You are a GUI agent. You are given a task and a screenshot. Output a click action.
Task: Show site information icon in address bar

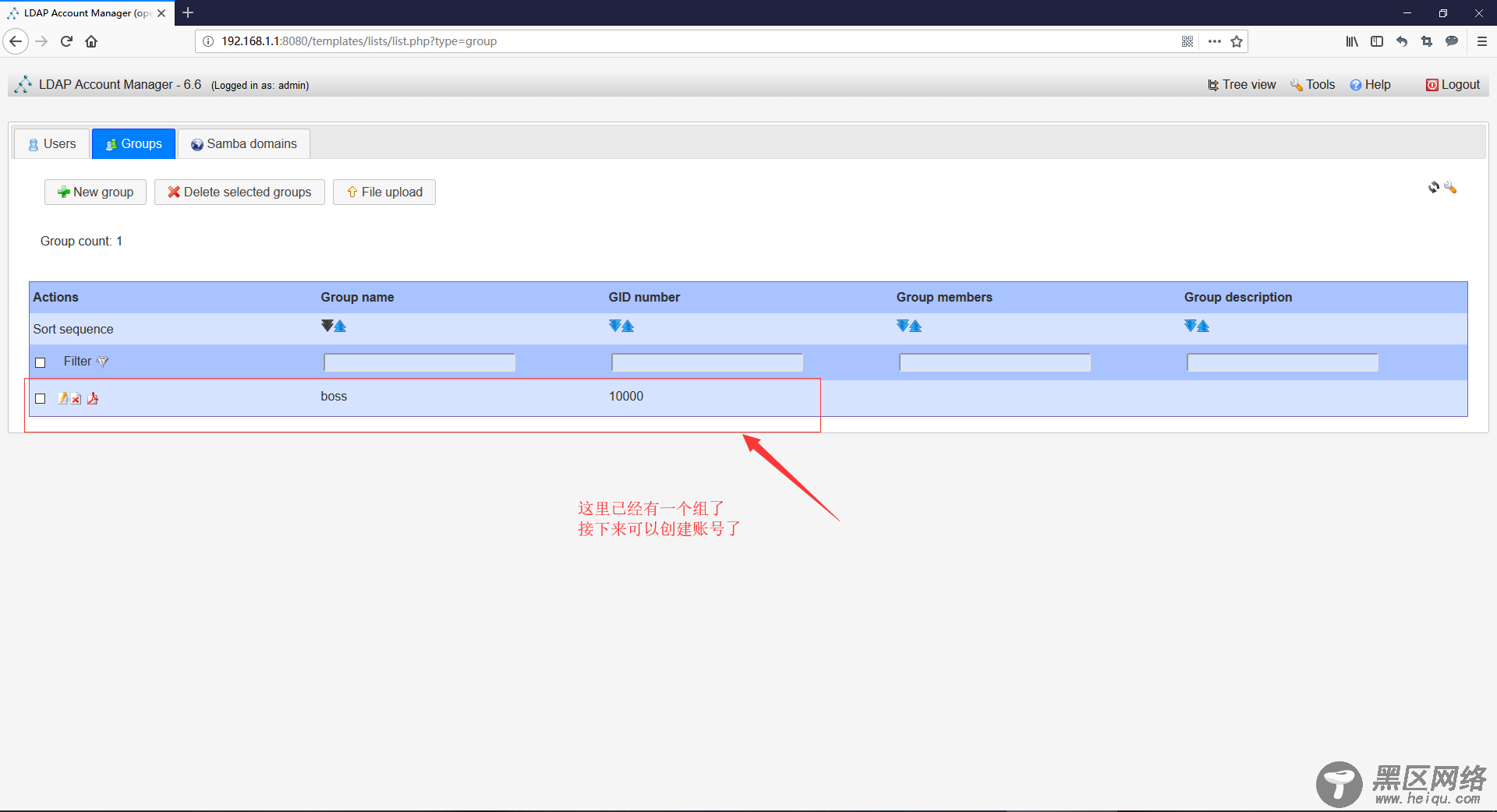208,41
